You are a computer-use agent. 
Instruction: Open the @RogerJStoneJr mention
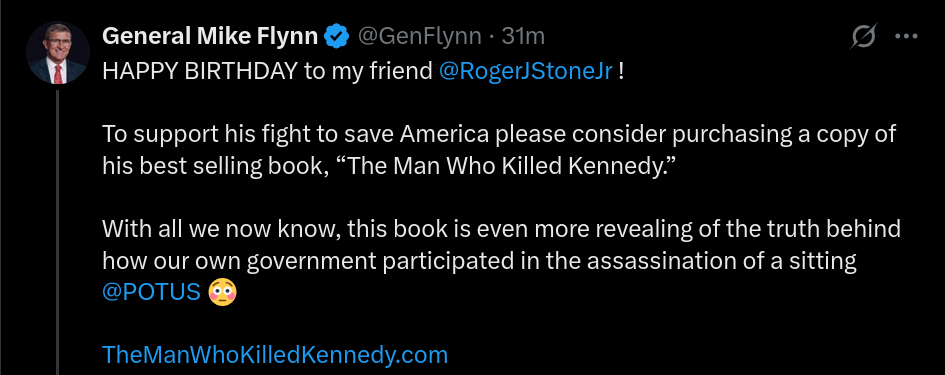point(526,72)
